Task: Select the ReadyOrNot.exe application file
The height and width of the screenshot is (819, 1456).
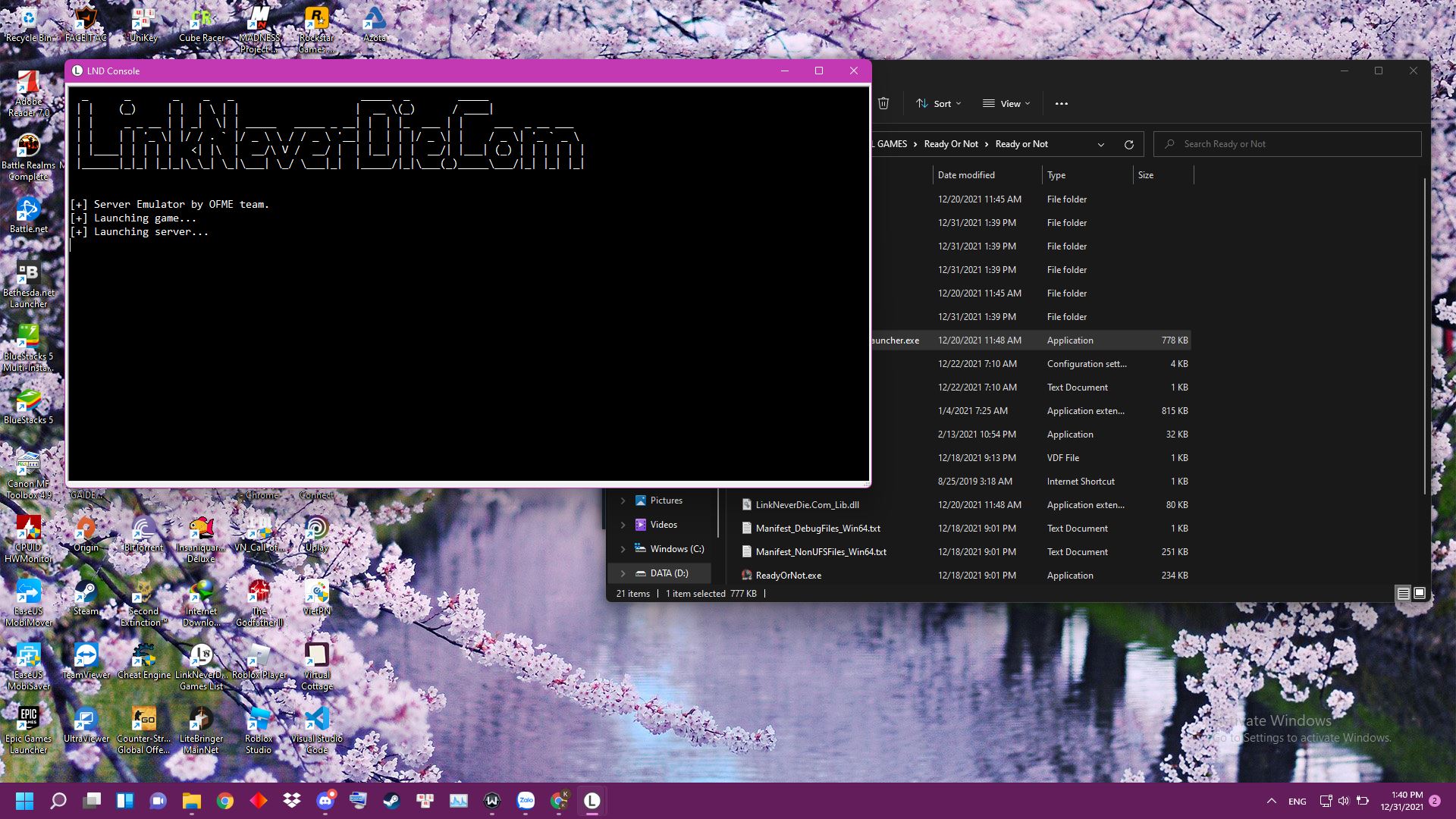Action: [789, 575]
